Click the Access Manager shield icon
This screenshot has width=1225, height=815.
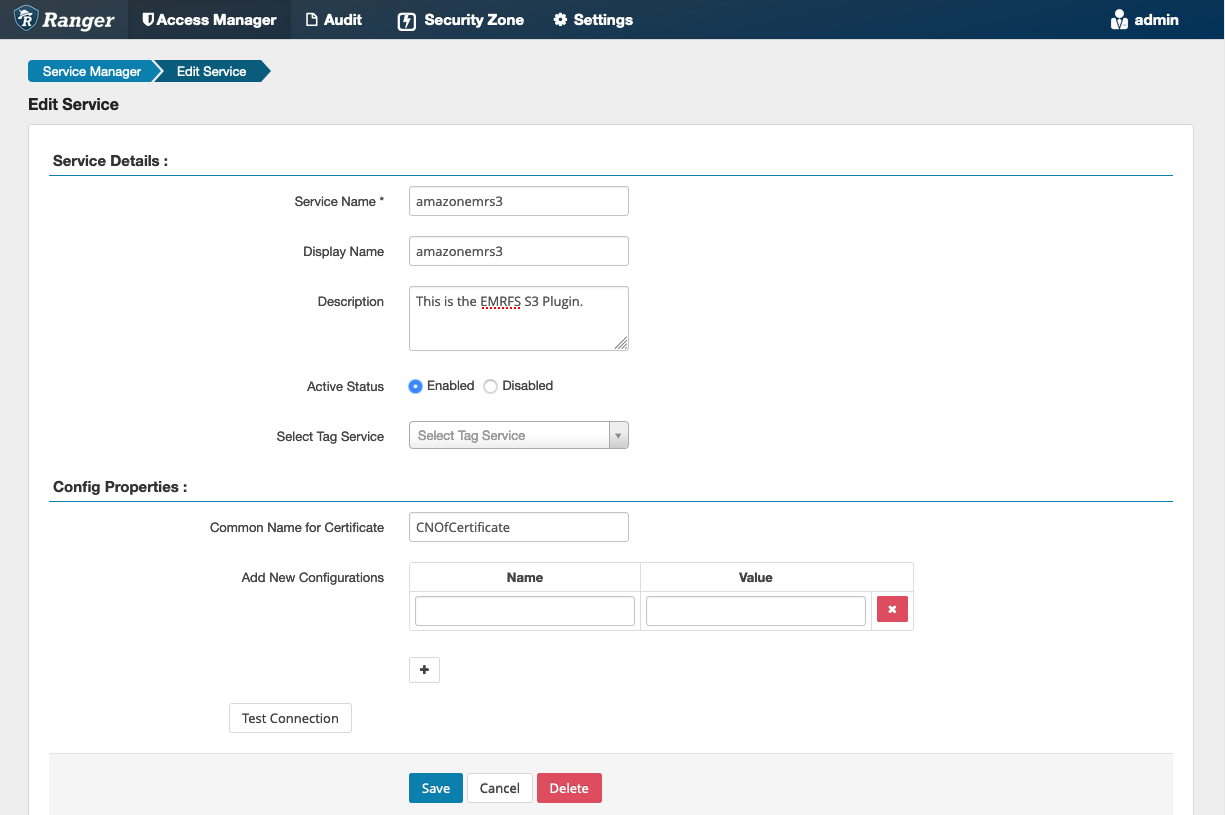point(148,20)
